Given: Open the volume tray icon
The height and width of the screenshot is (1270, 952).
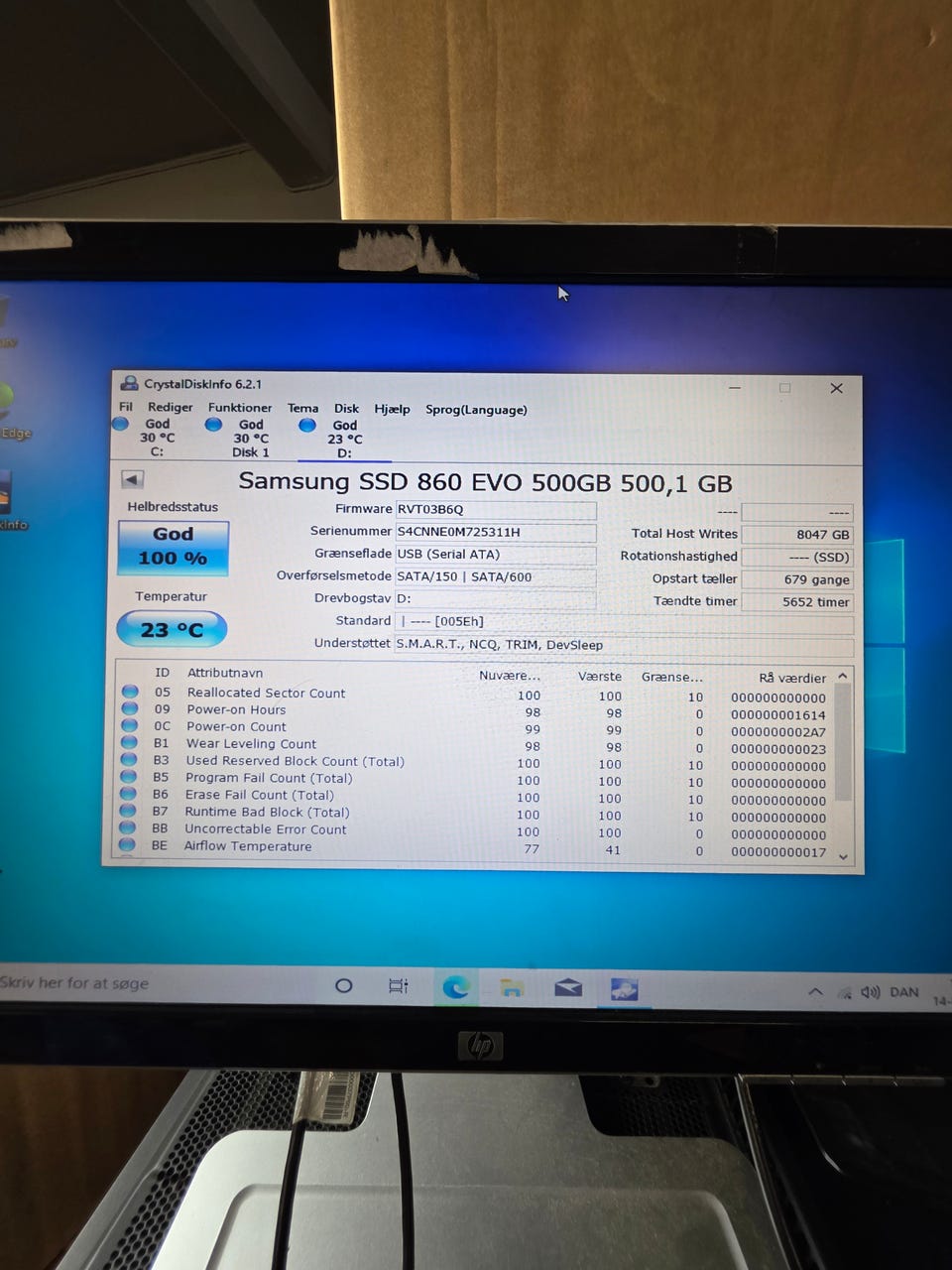Looking at the screenshot, I should point(871,992).
